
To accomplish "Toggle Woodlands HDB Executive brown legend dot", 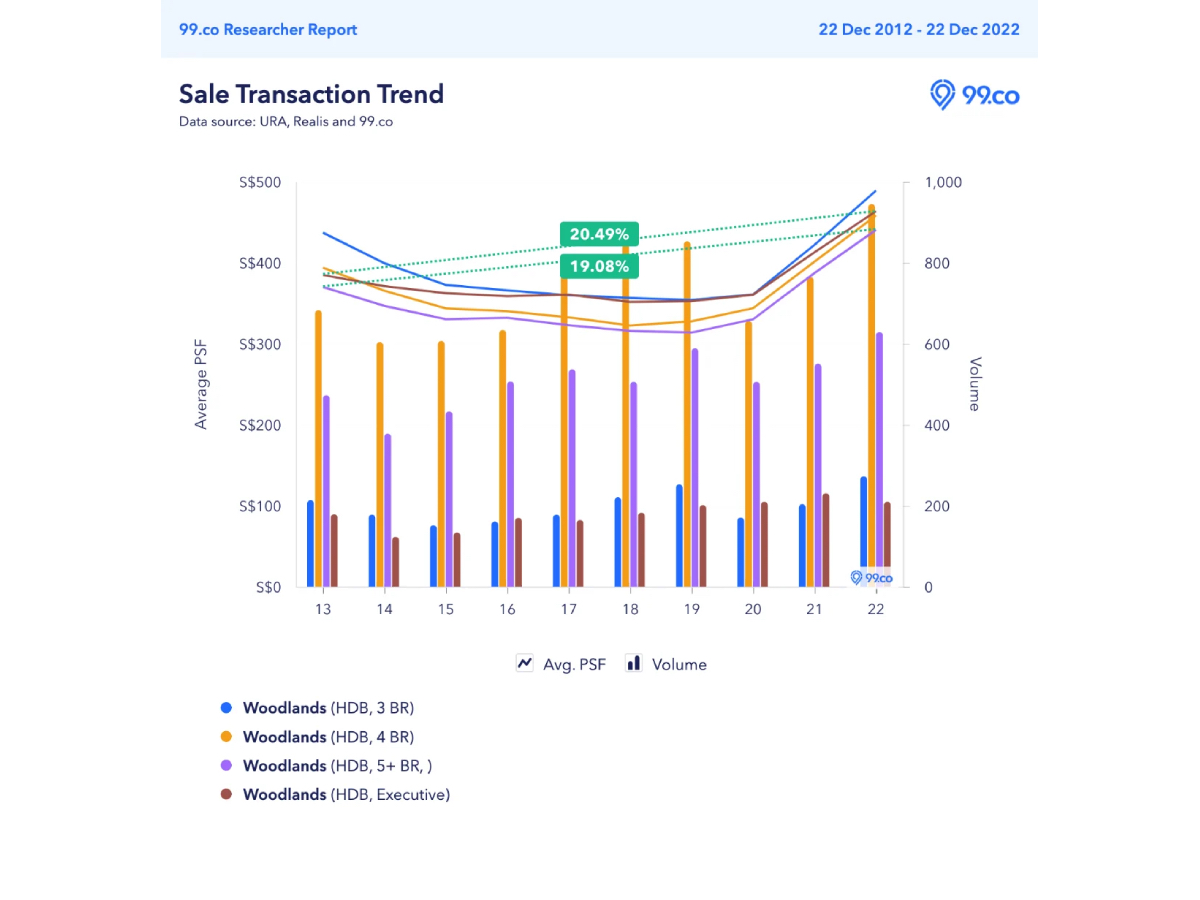I will [x=226, y=795].
